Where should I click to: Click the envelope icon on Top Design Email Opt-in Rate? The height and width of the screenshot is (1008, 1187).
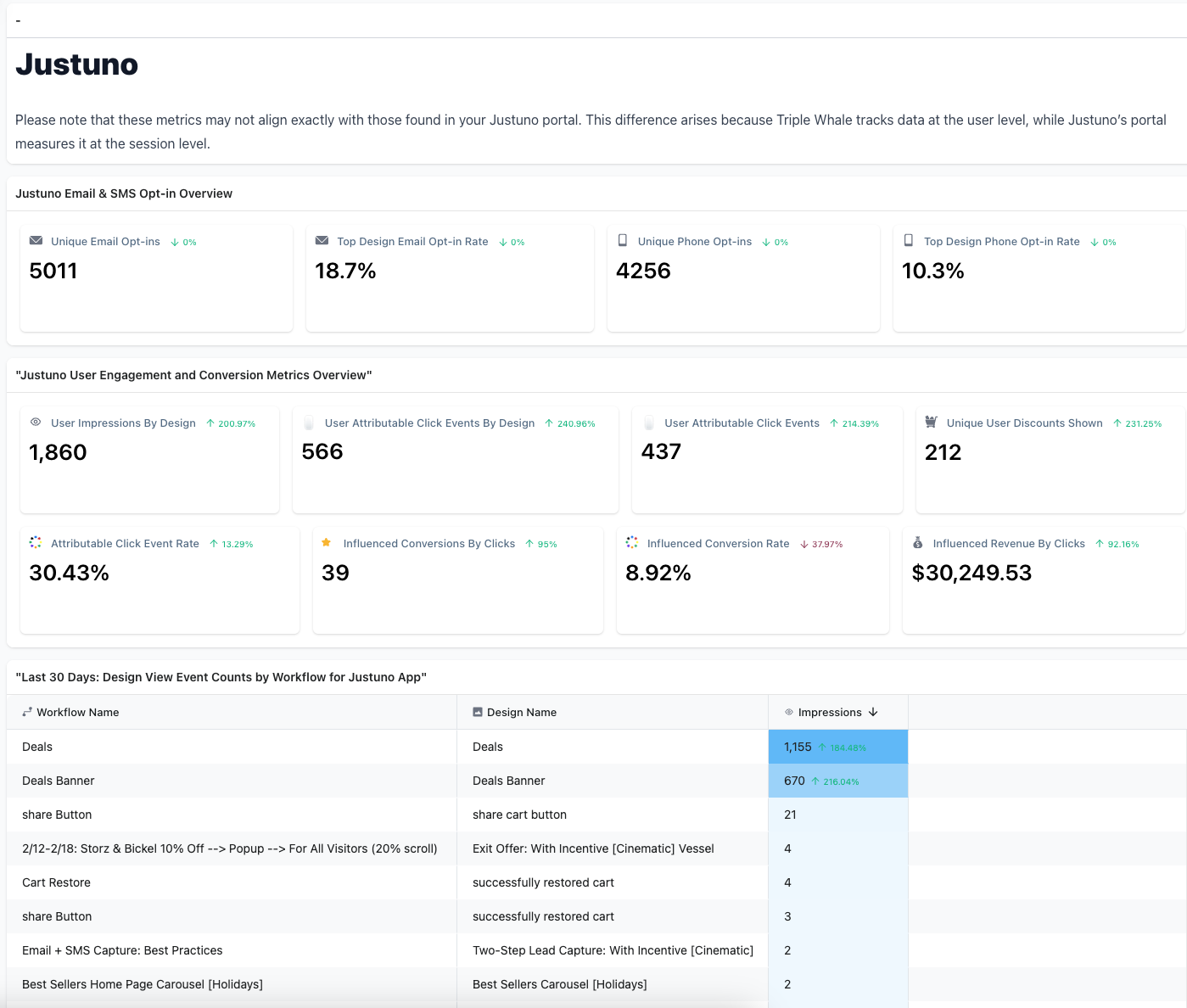pyautogui.click(x=322, y=241)
